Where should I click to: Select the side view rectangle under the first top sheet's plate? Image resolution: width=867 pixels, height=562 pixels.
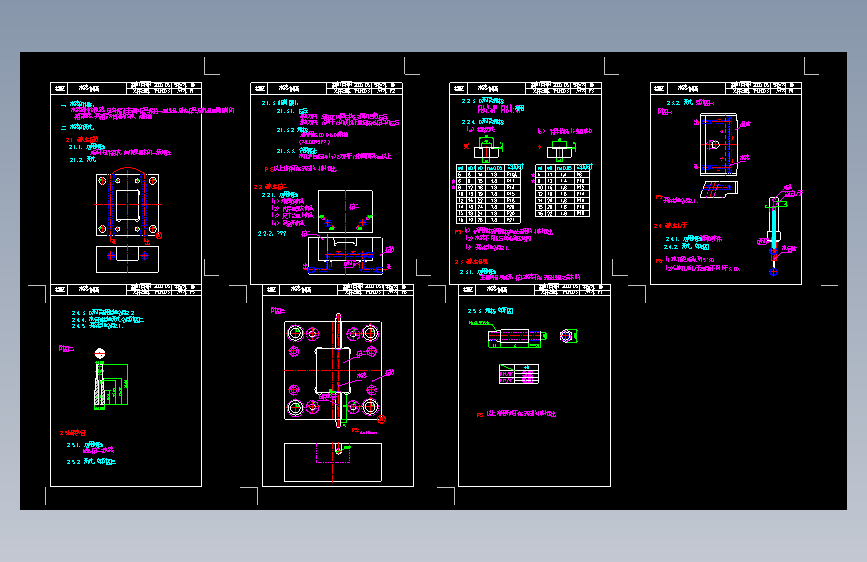pos(127,259)
